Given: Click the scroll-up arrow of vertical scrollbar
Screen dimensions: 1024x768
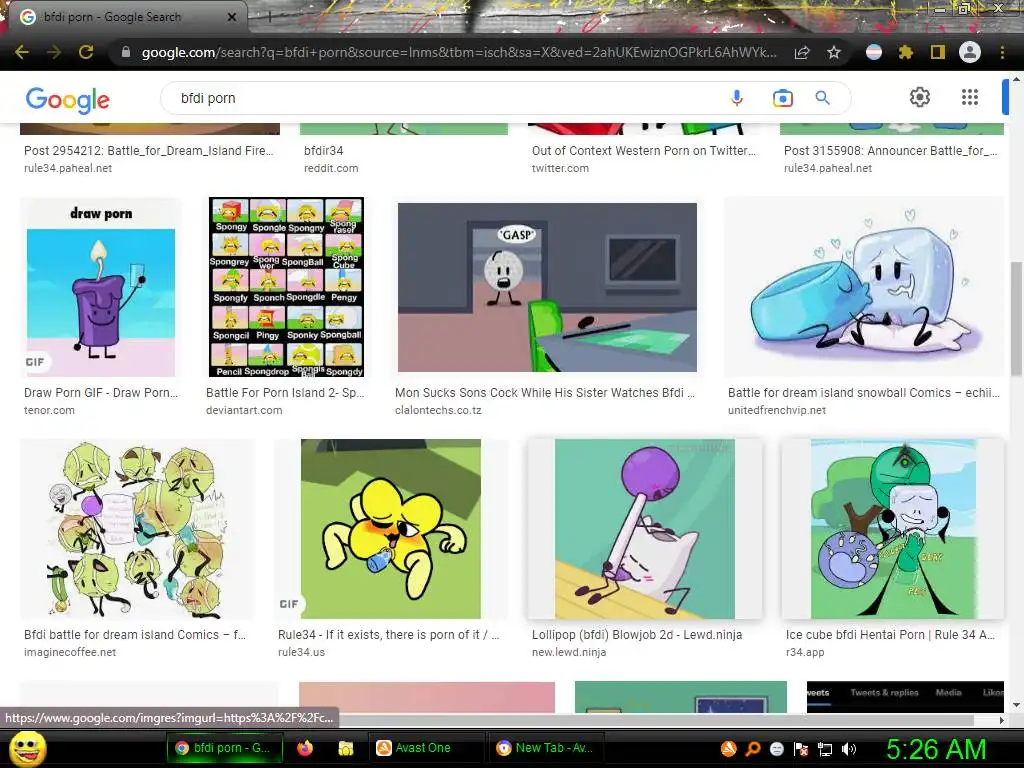Looking at the screenshot, I should click(1016, 78).
